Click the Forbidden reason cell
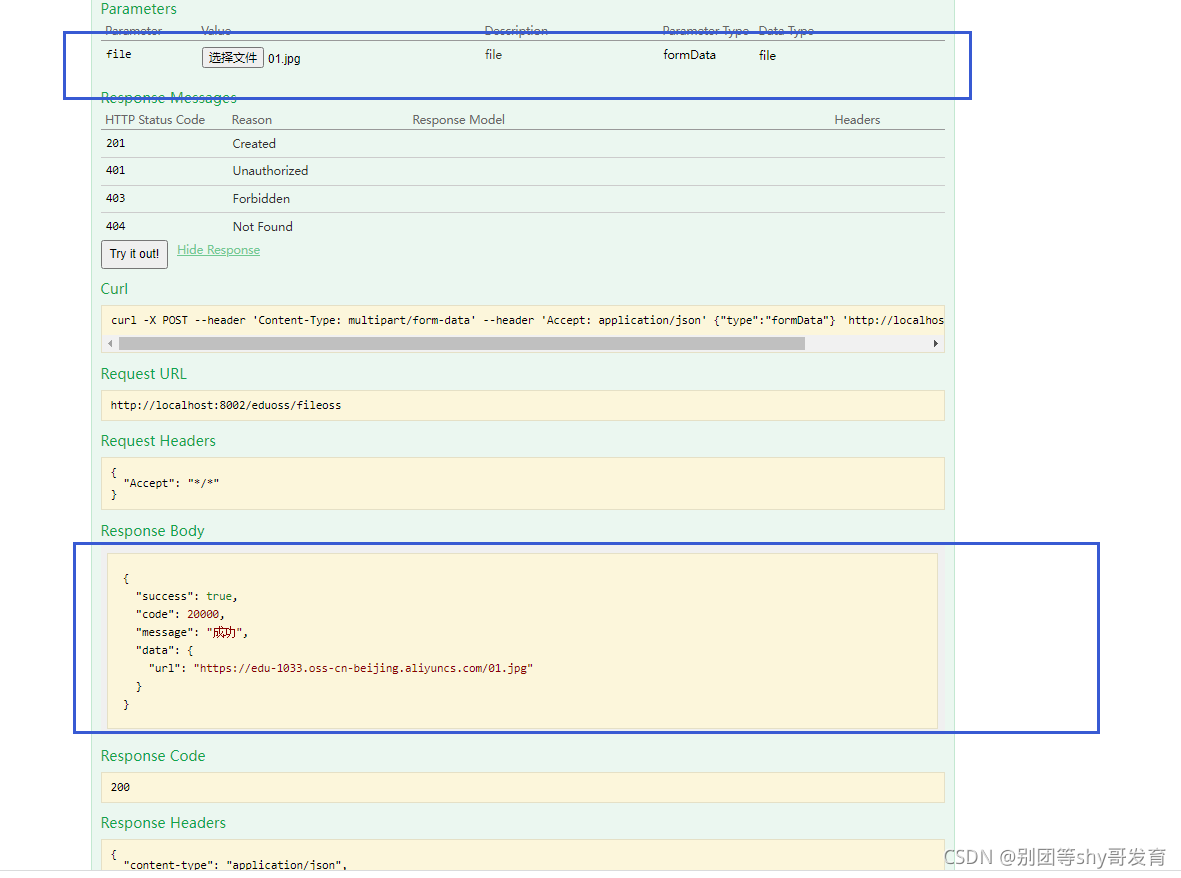 pyautogui.click(x=261, y=199)
